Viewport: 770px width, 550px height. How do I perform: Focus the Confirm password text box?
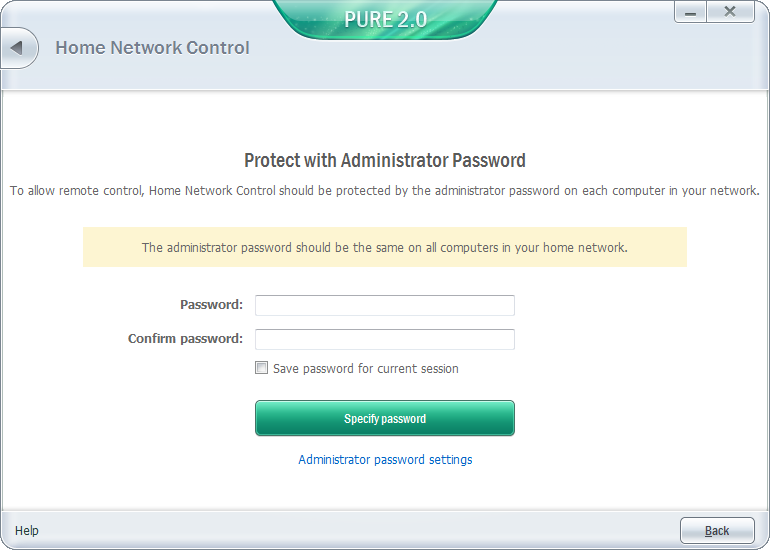(385, 339)
